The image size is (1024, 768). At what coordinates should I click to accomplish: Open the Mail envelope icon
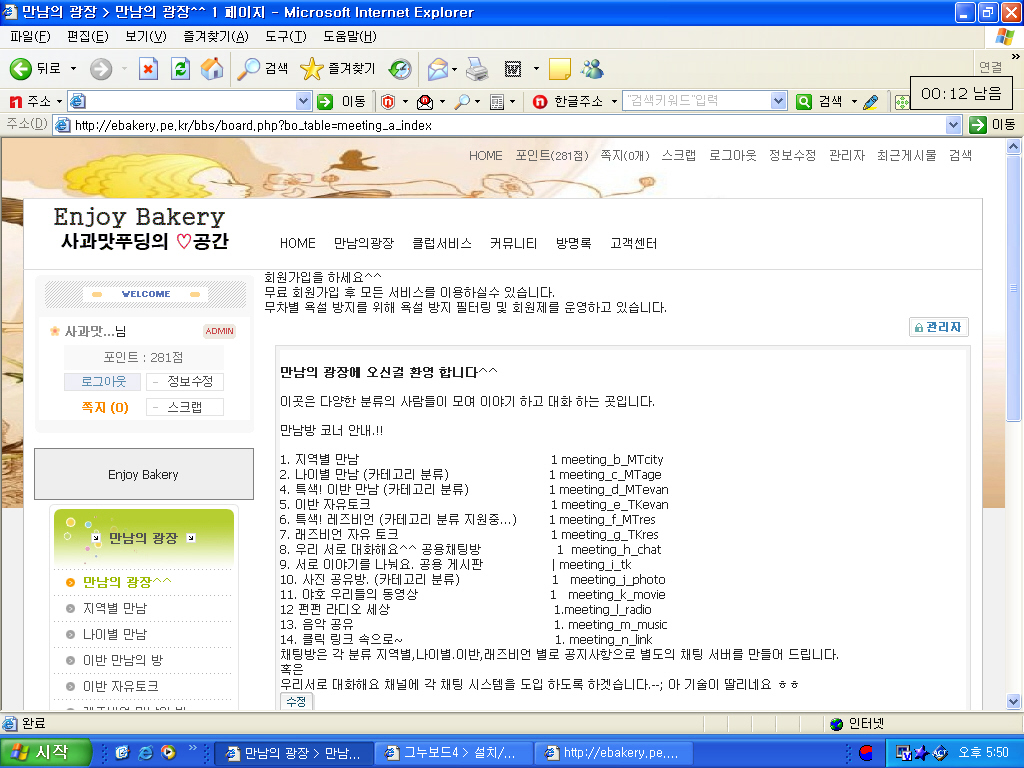(x=437, y=69)
